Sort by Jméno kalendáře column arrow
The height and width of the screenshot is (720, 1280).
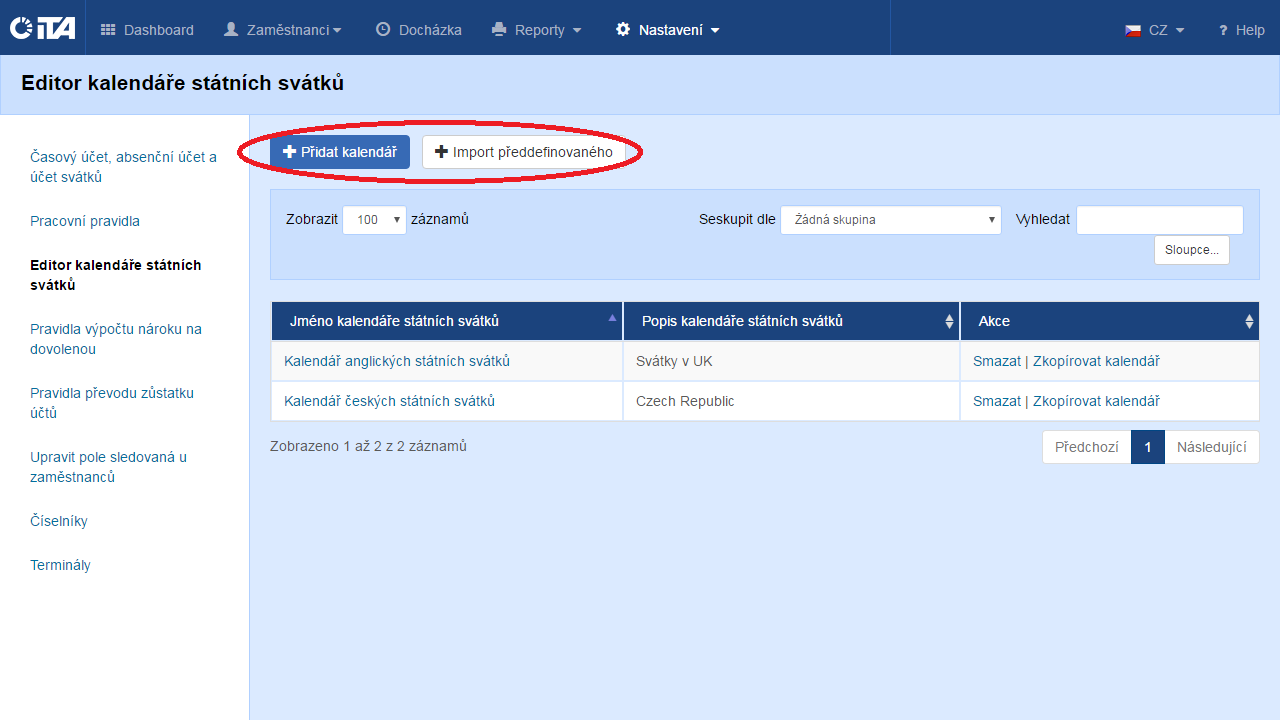[x=612, y=318]
